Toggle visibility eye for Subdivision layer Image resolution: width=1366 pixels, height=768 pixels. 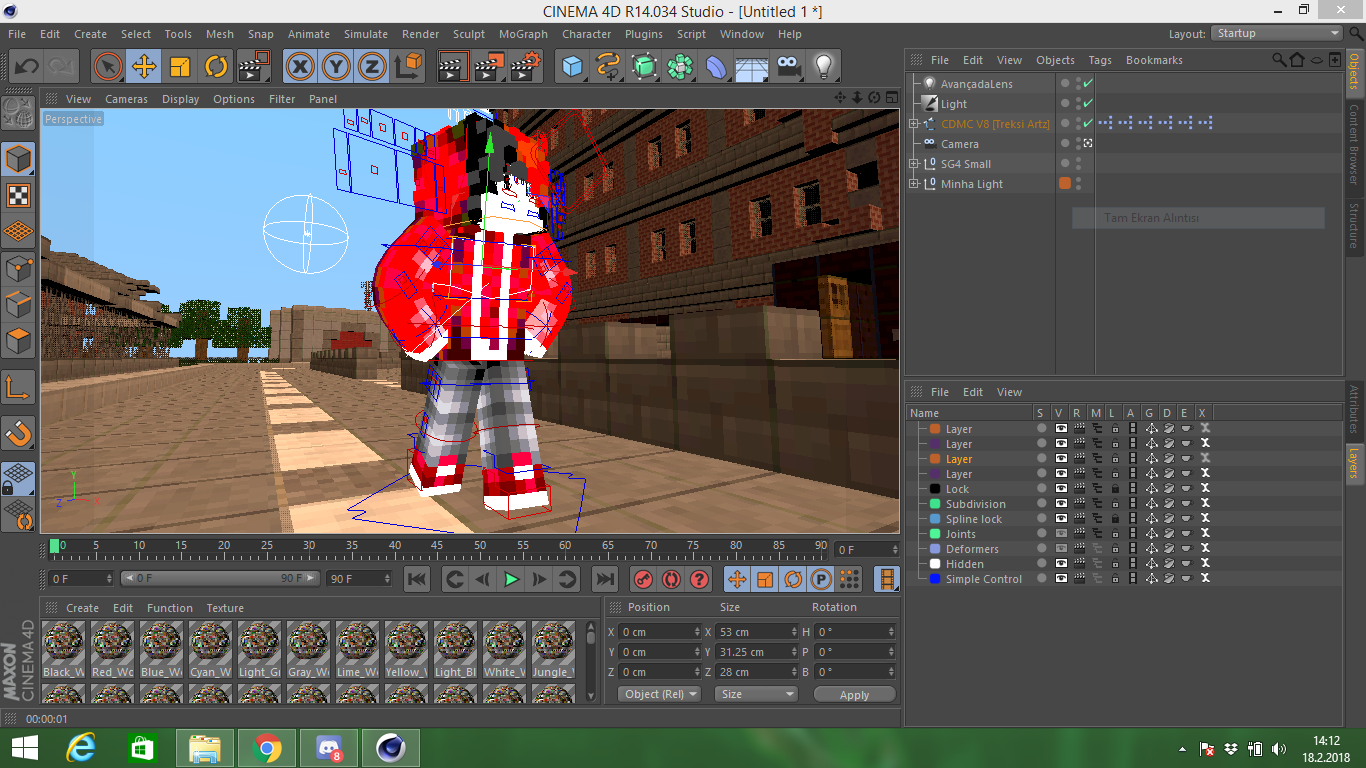click(x=1061, y=504)
